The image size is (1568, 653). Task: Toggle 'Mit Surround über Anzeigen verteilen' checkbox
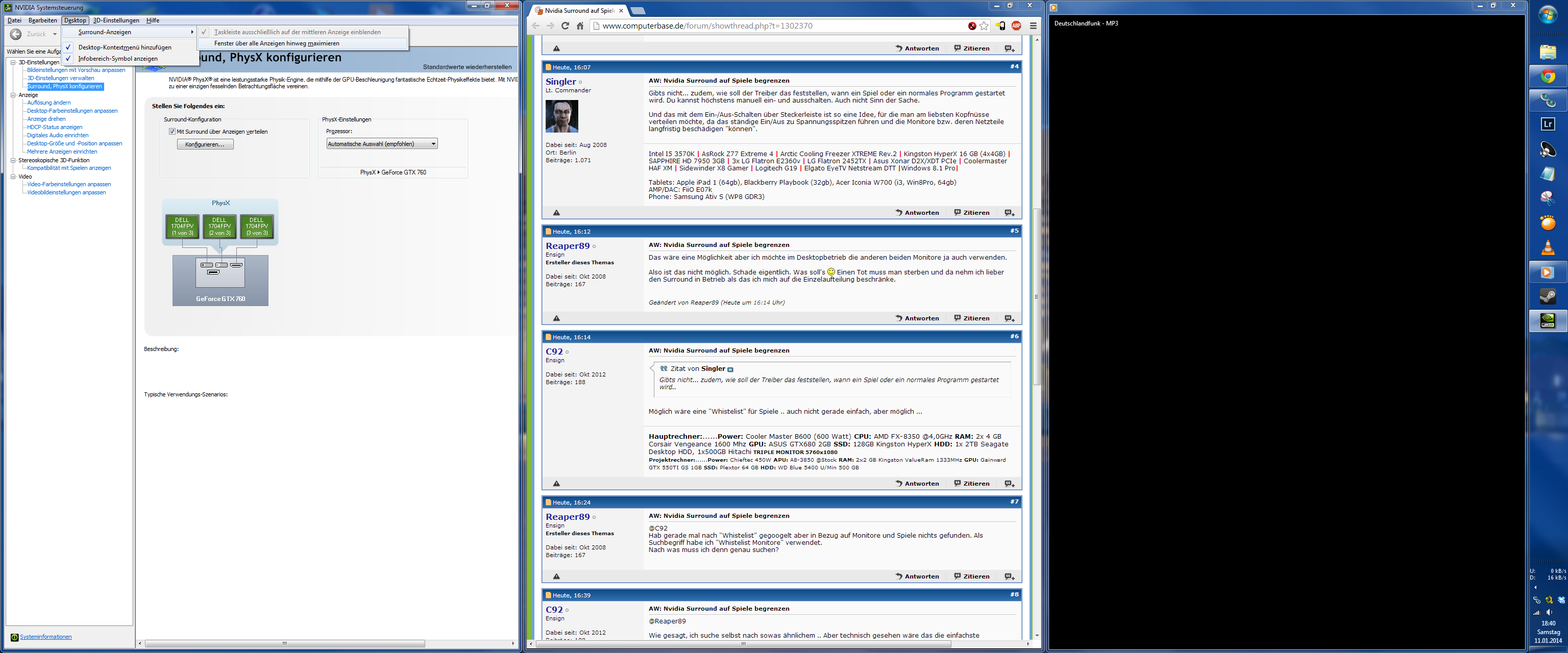pos(172,132)
